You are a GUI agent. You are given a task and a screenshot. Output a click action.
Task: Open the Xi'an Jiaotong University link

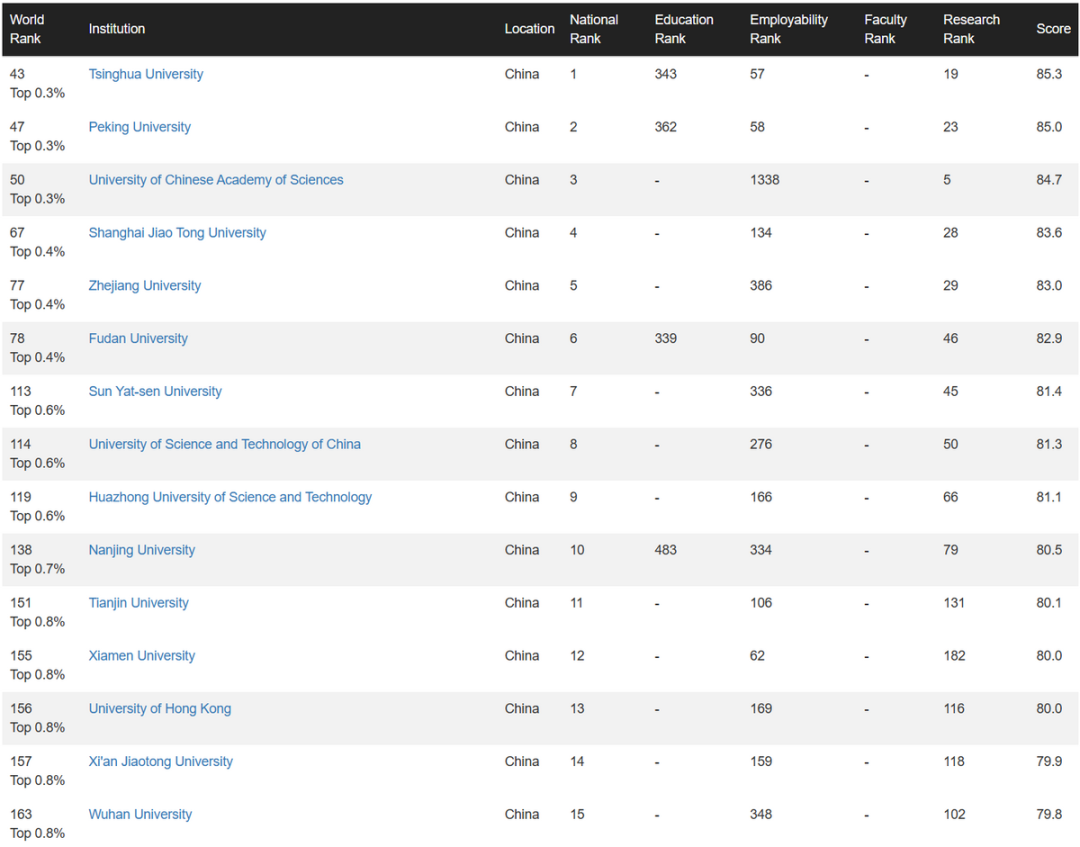tap(160, 762)
